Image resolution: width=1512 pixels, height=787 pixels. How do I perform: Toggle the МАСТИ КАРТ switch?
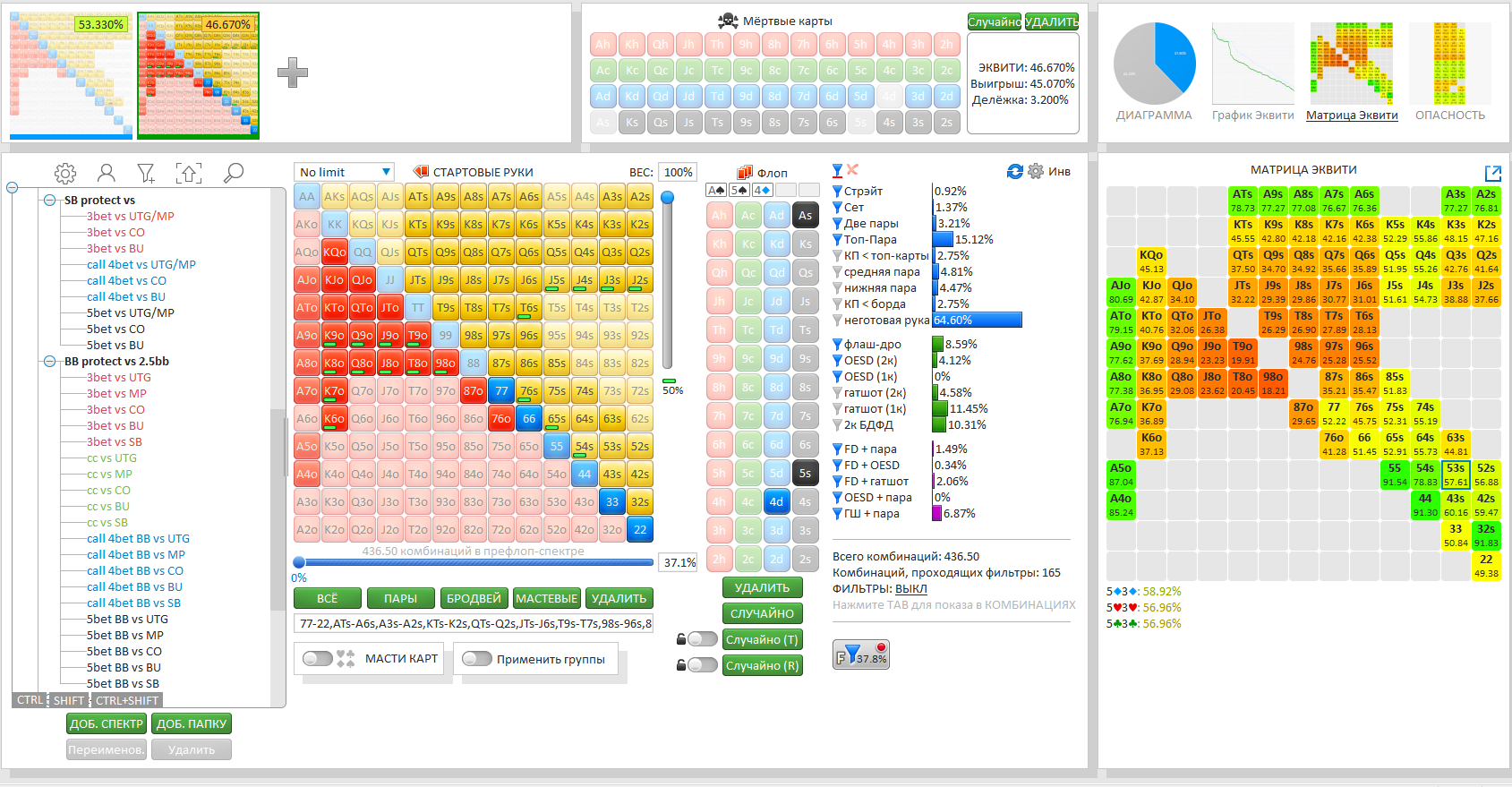[x=318, y=659]
